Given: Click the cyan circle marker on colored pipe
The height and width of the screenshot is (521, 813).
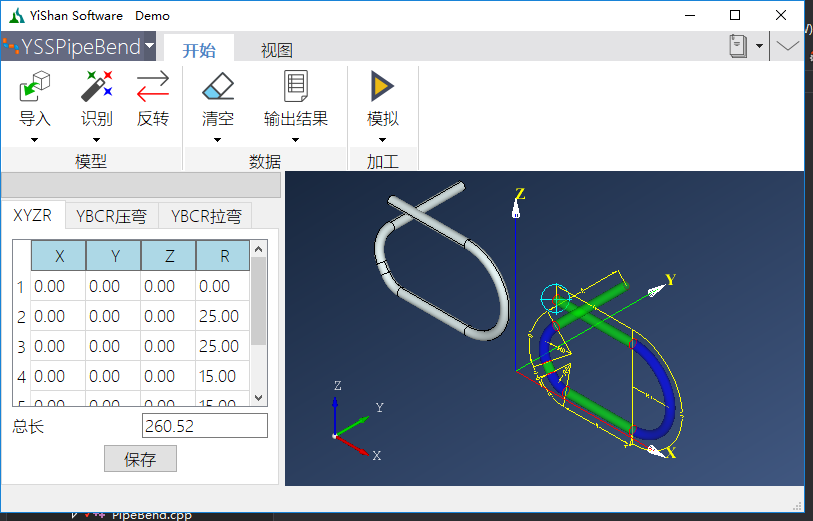Looking at the screenshot, I should (x=555, y=299).
